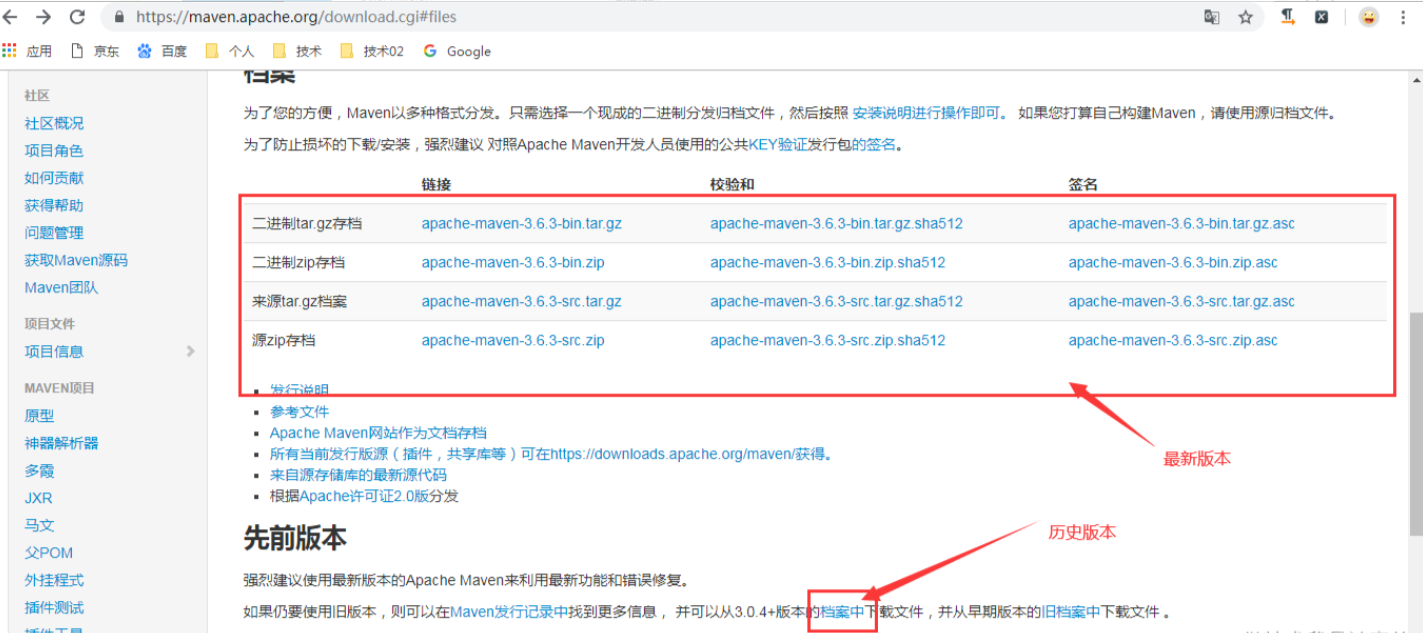The width and height of the screenshot is (1423, 633).
Task: Open 多霞 sidebar link
Action: click(39, 470)
